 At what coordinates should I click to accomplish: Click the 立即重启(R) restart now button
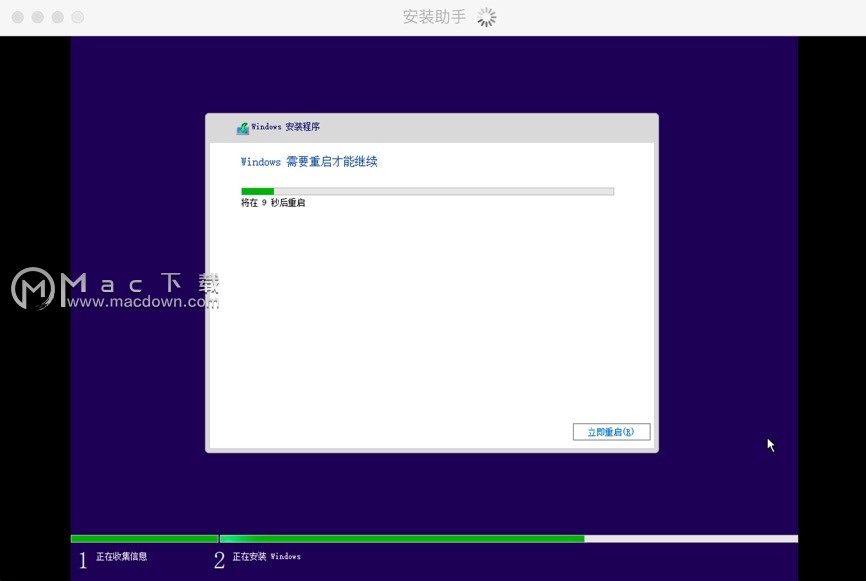click(x=611, y=432)
